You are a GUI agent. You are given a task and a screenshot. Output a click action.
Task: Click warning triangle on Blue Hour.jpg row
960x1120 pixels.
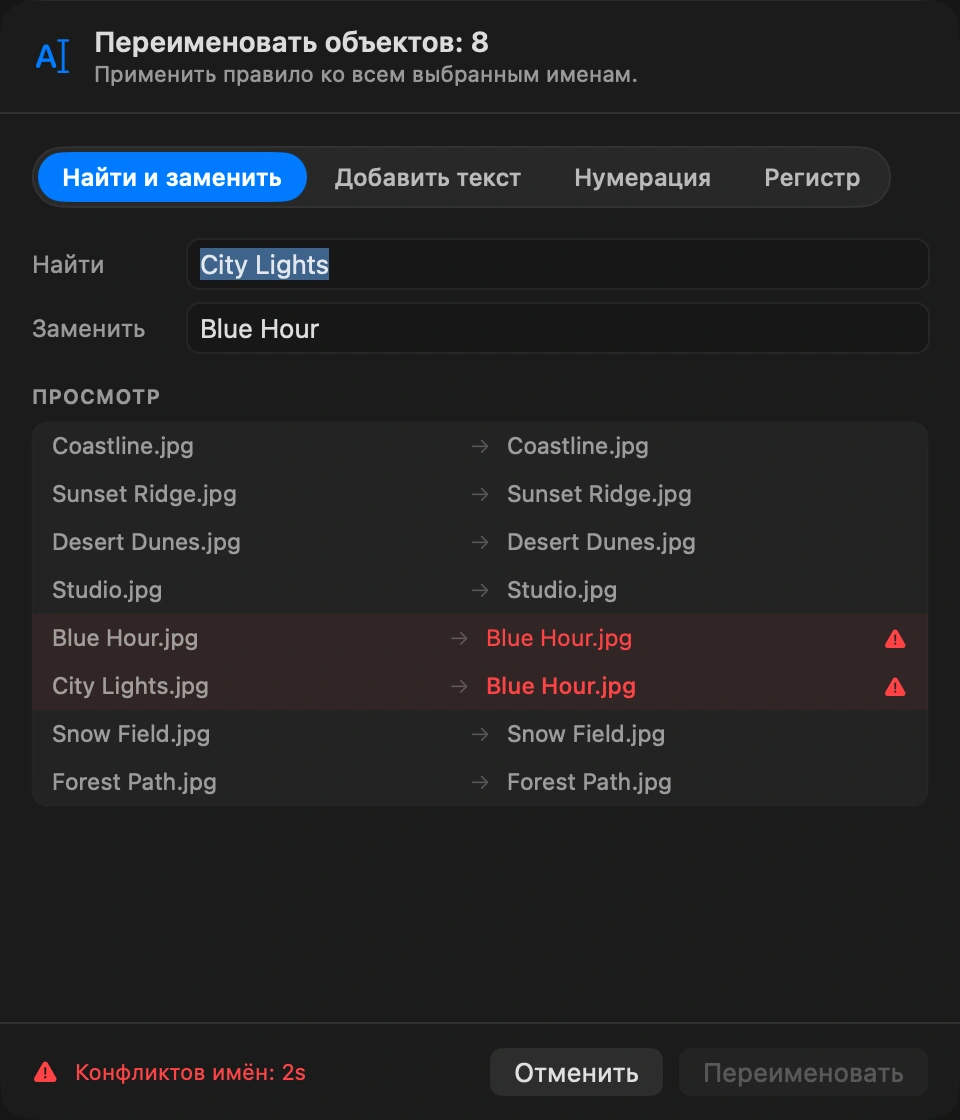(895, 639)
